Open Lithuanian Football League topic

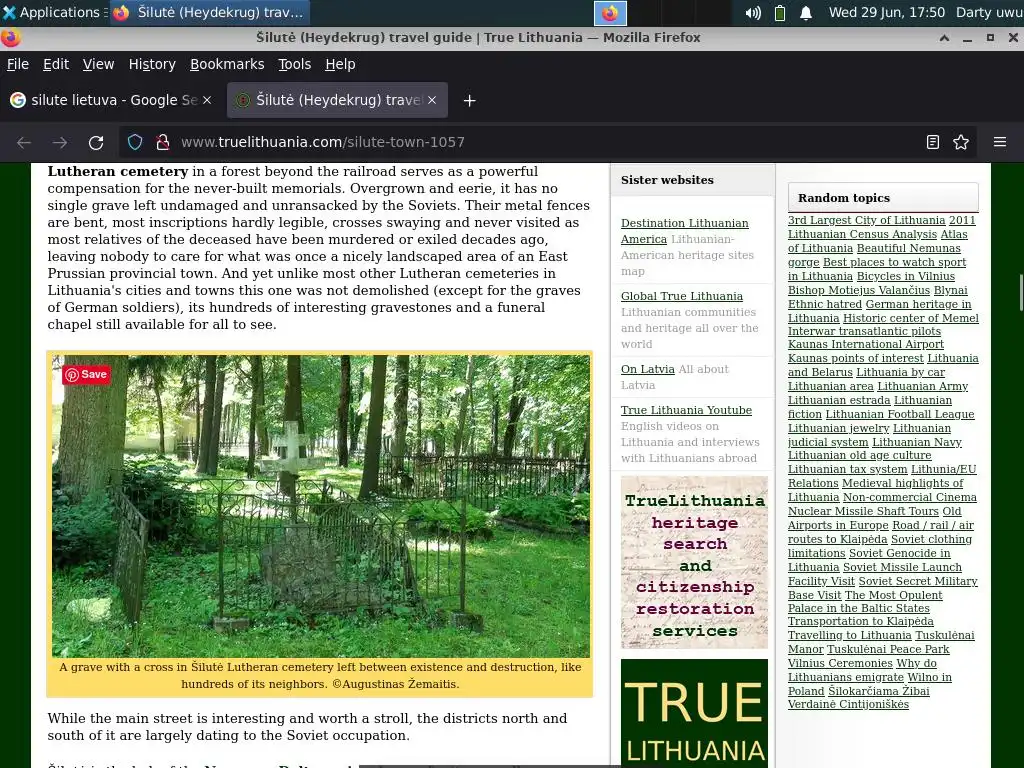899,414
